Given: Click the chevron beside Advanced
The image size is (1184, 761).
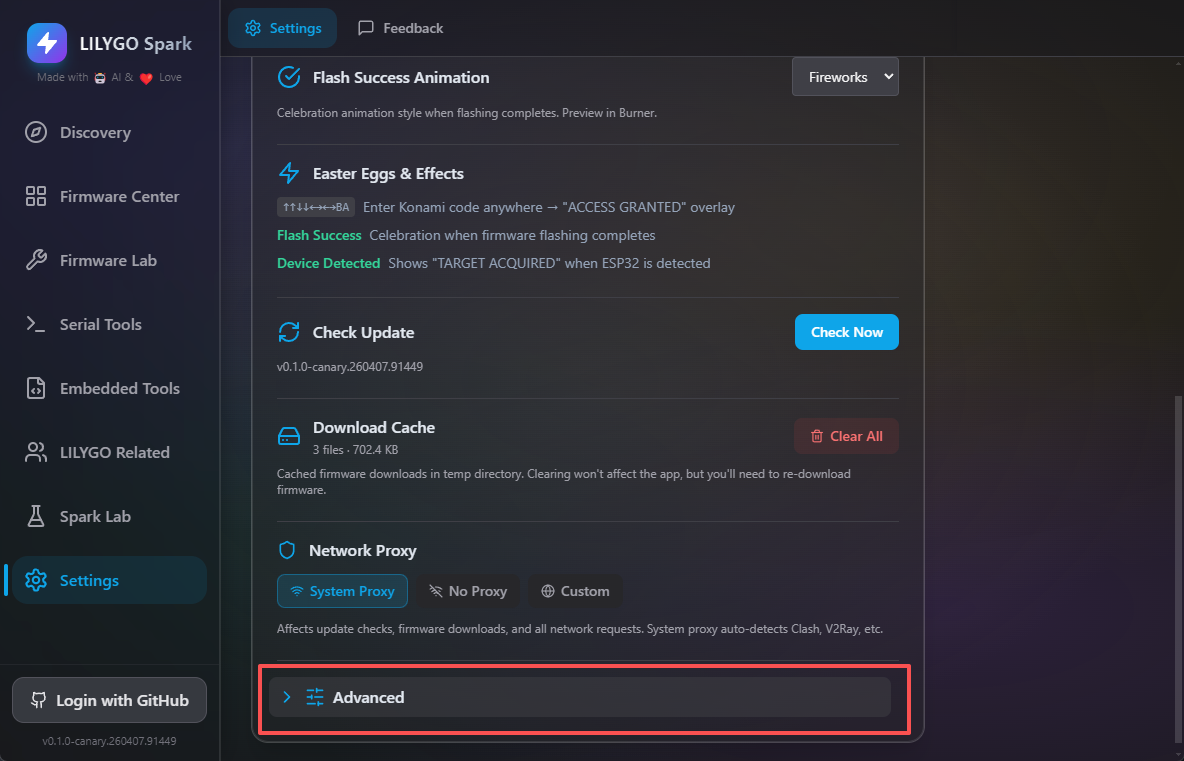Looking at the screenshot, I should coord(287,697).
